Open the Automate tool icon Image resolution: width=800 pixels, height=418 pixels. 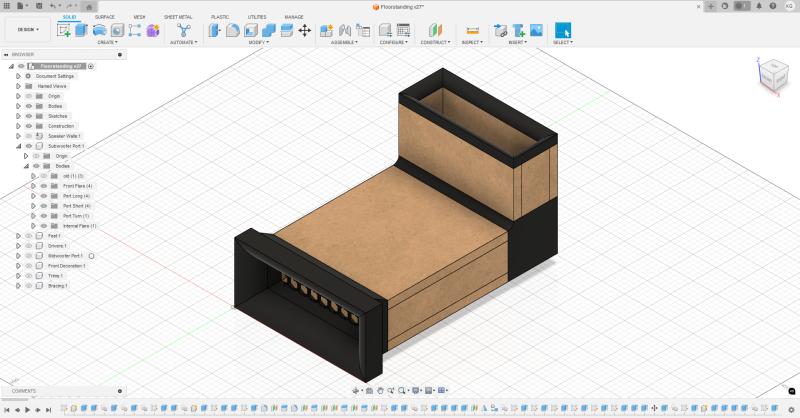click(x=183, y=30)
